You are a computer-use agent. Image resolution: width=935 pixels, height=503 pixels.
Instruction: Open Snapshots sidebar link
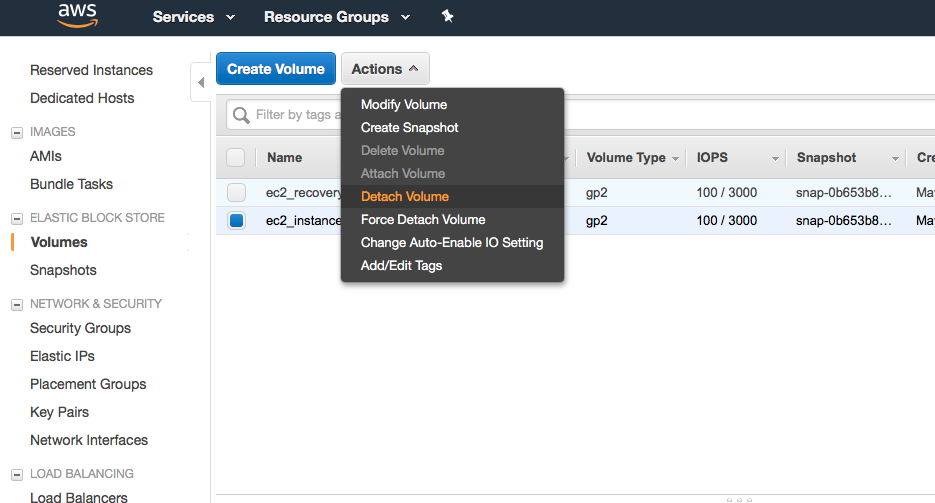pos(63,270)
